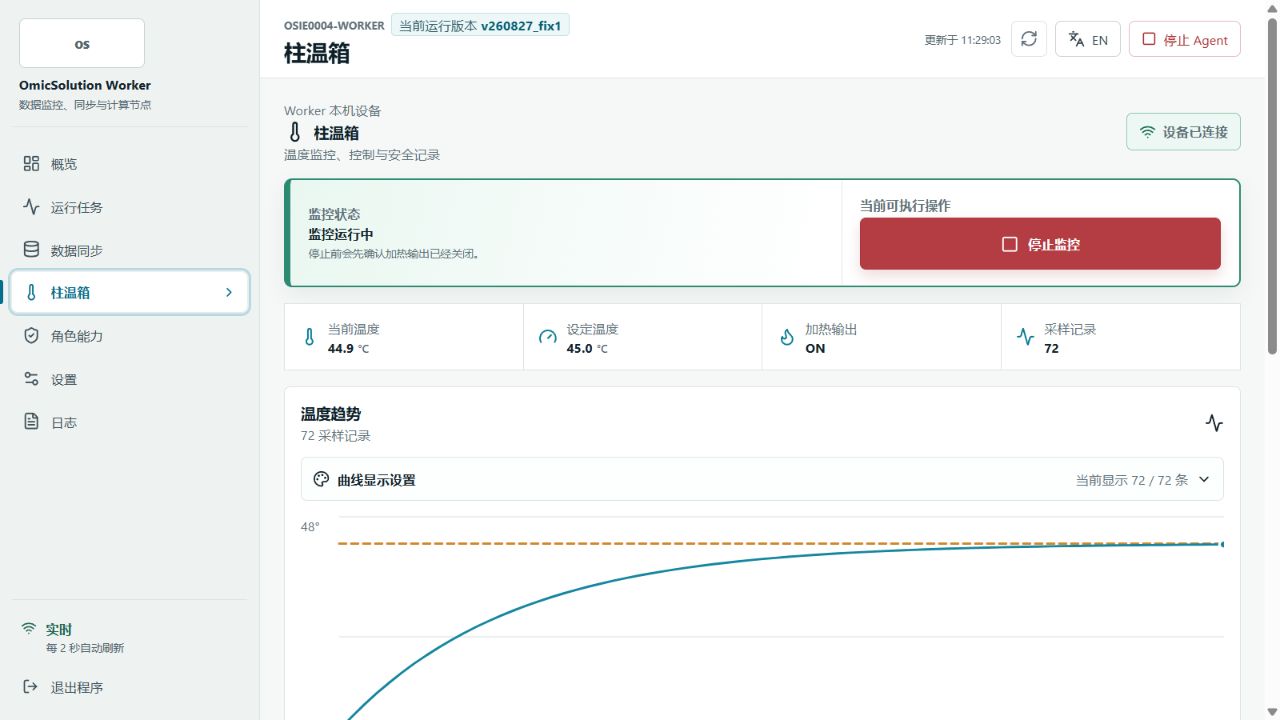Screen dimensions: 1280x720
Task: Click the square icon in 停止 Agent
Action: tap(1149, 39)
